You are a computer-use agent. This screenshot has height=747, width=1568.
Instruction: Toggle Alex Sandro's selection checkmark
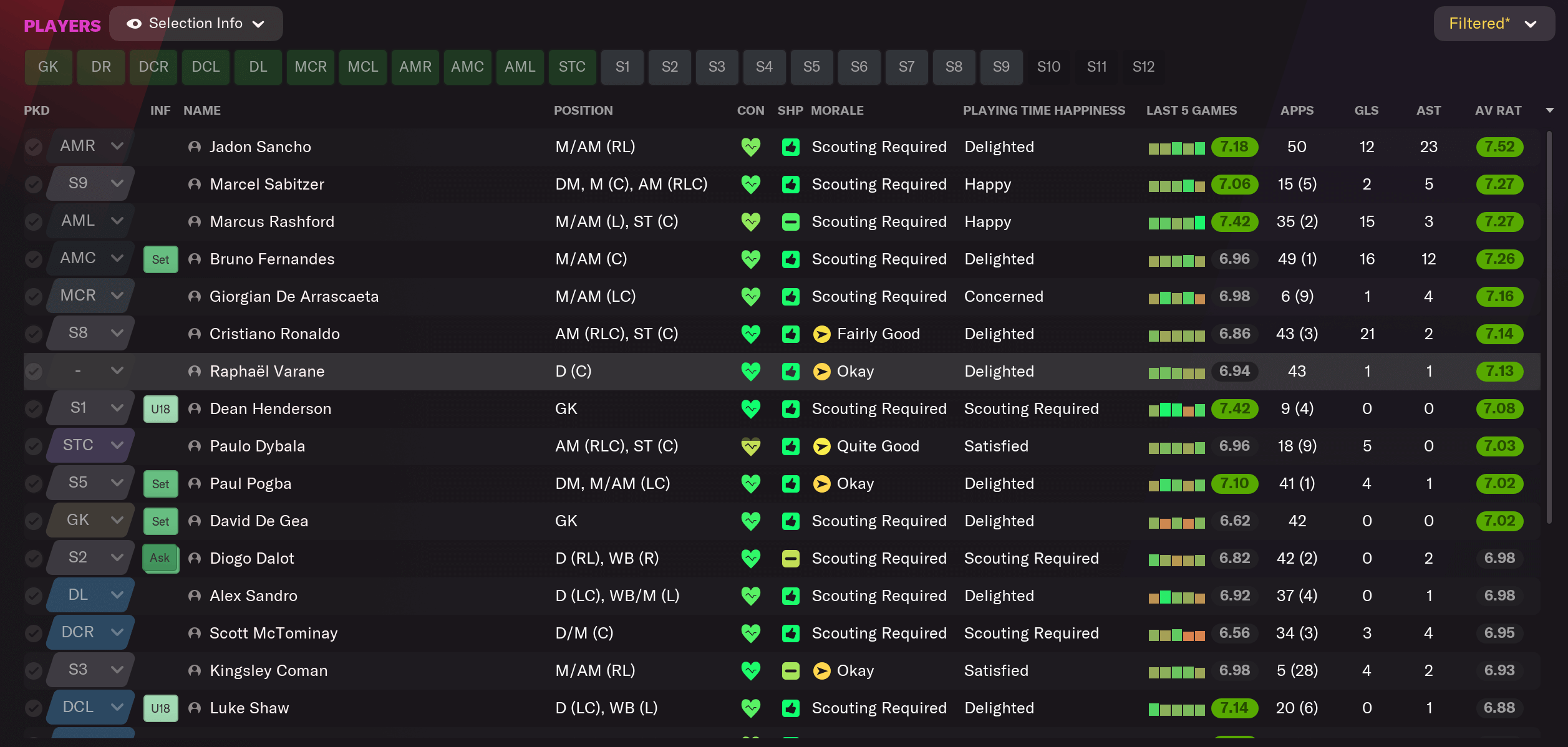(34, 595)
